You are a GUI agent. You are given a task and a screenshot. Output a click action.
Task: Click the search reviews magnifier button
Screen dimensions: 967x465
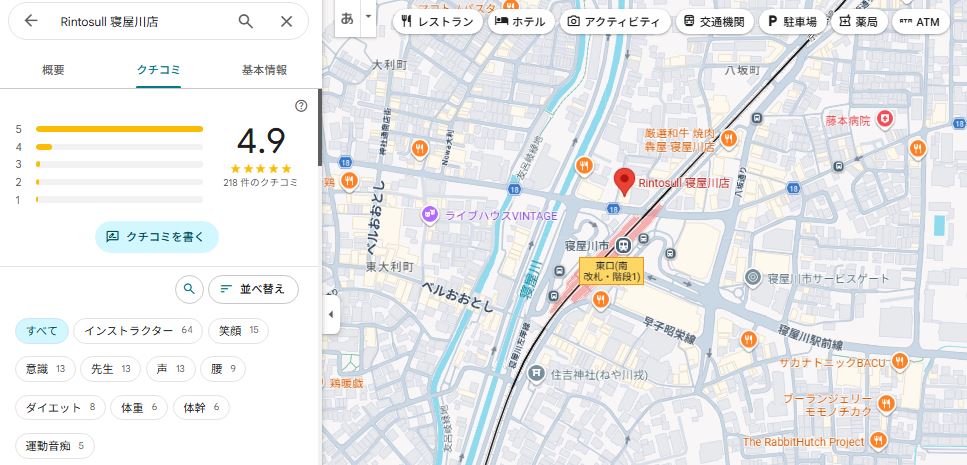[x=189, y=290]
